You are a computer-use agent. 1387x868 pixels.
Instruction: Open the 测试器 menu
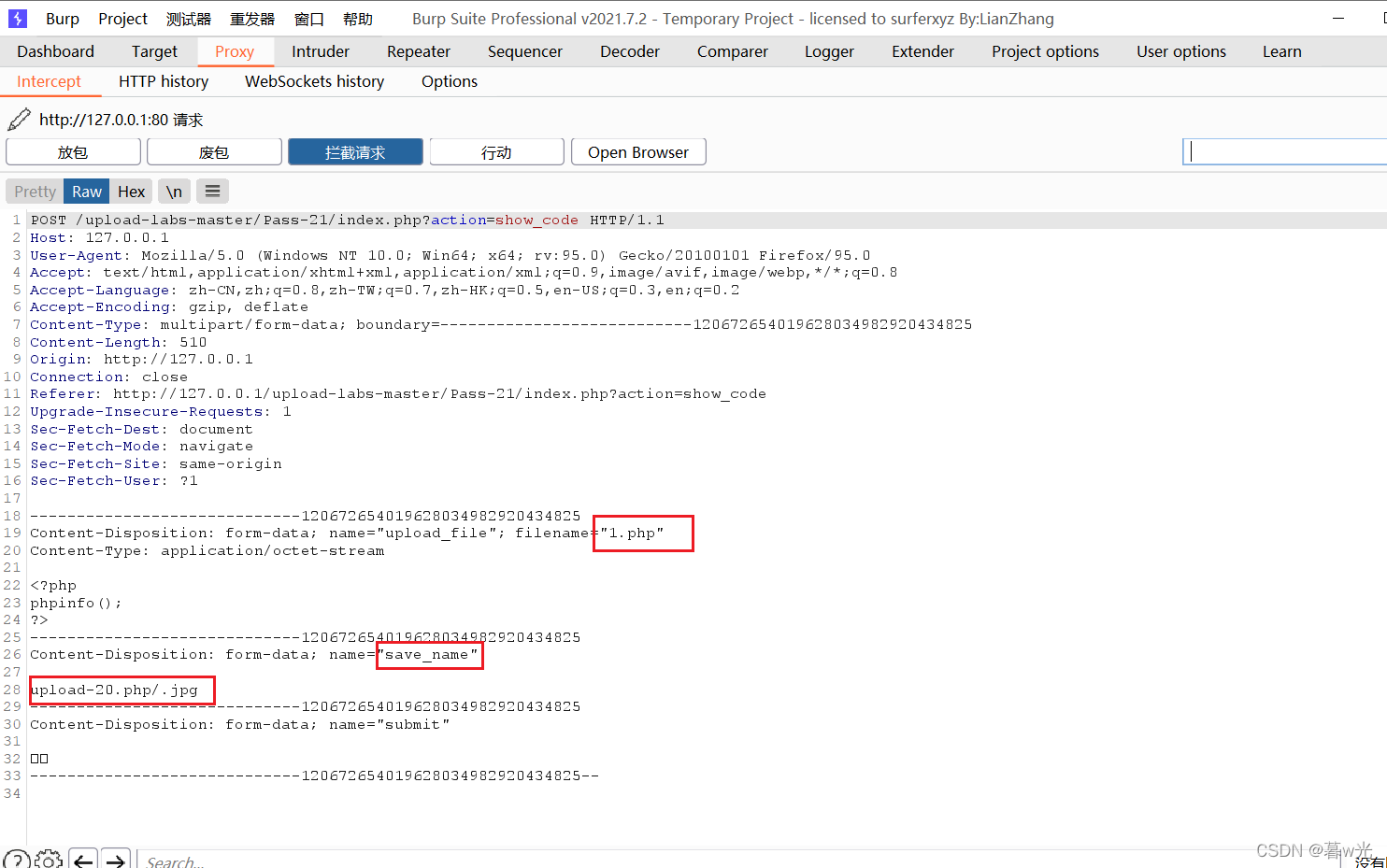click(189, 19)
